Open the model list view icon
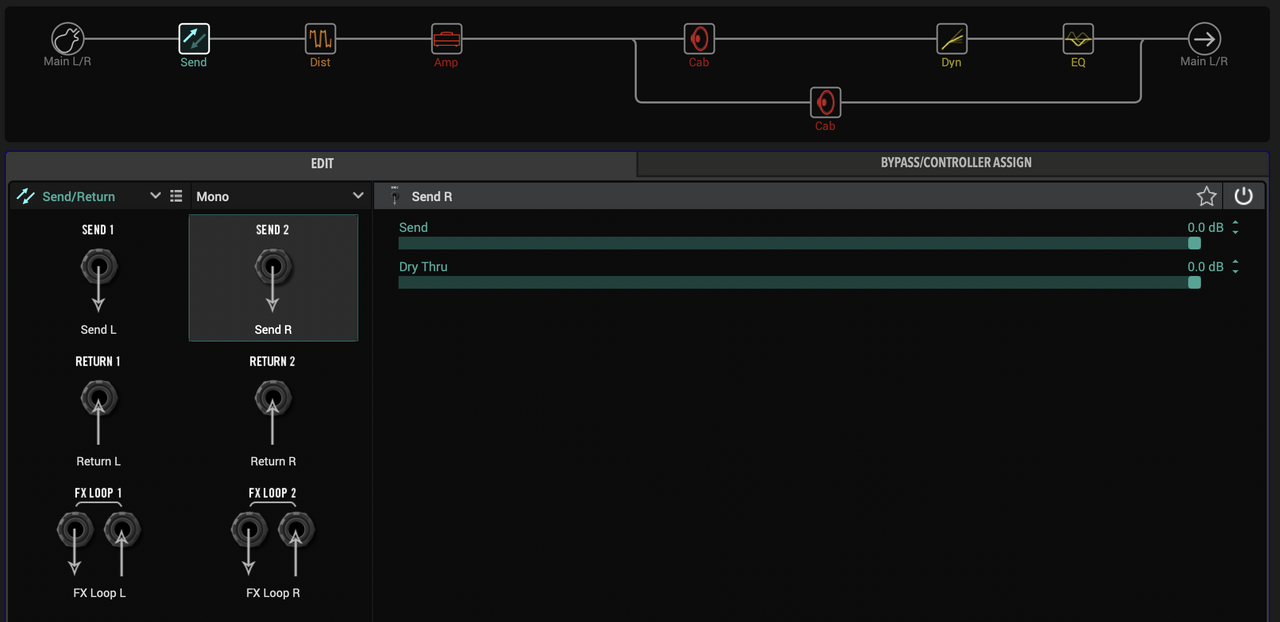1280x622 pixels. tap(176, 196)
